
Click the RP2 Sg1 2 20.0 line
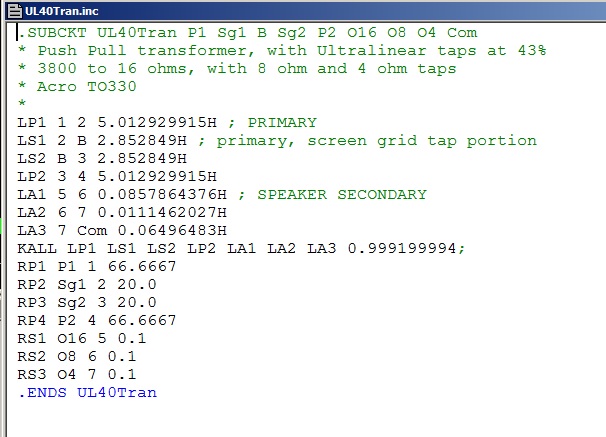pos(87,285)
